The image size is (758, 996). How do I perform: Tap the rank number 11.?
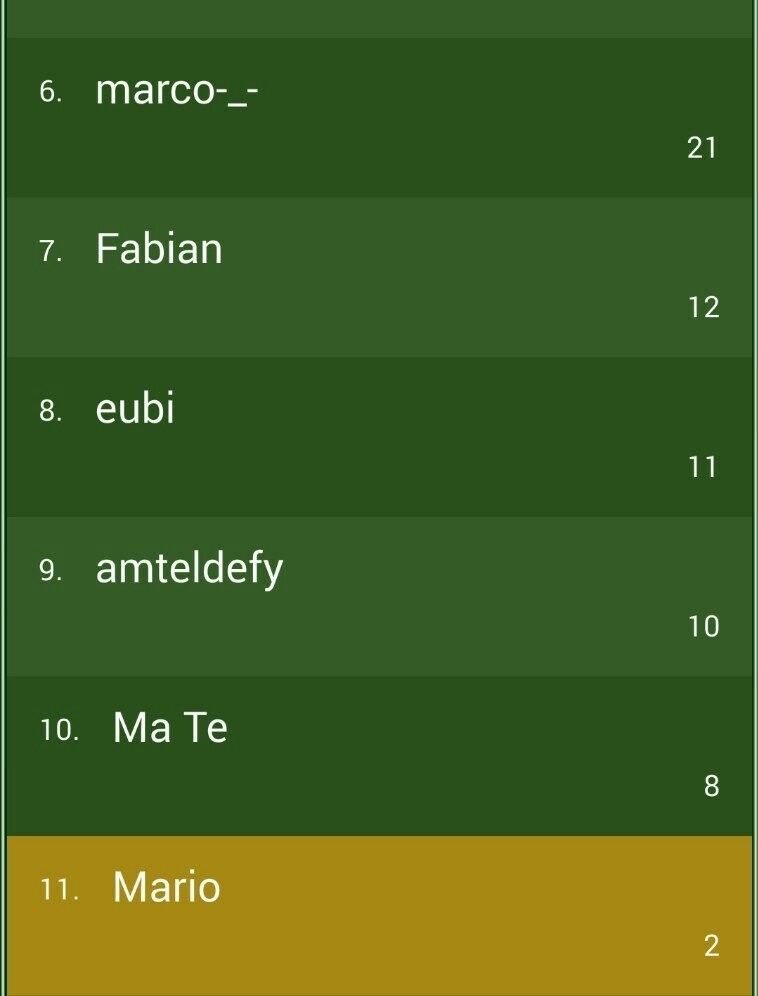point(60,890)
